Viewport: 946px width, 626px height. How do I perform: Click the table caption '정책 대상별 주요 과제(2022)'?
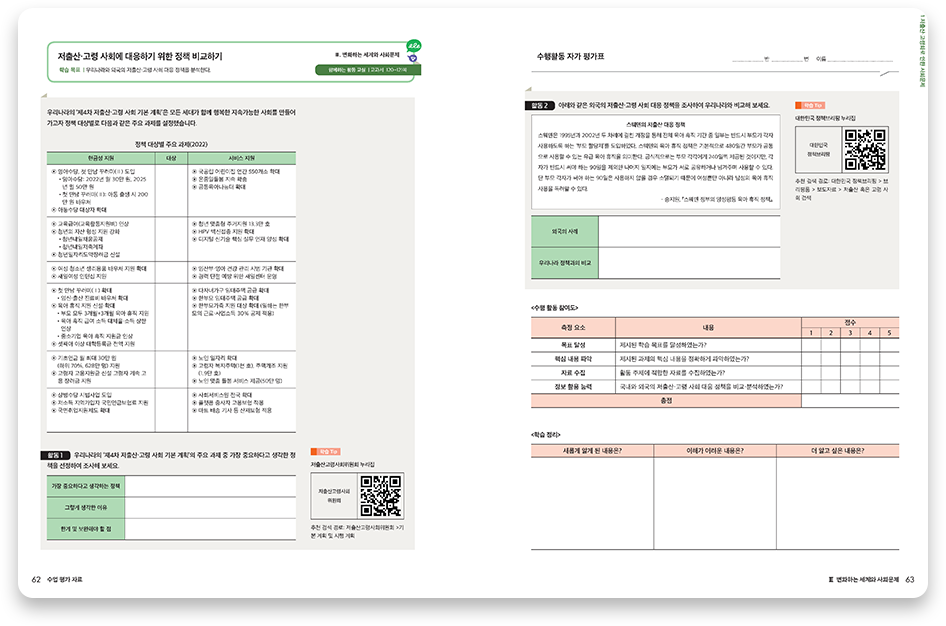point(171,145)
